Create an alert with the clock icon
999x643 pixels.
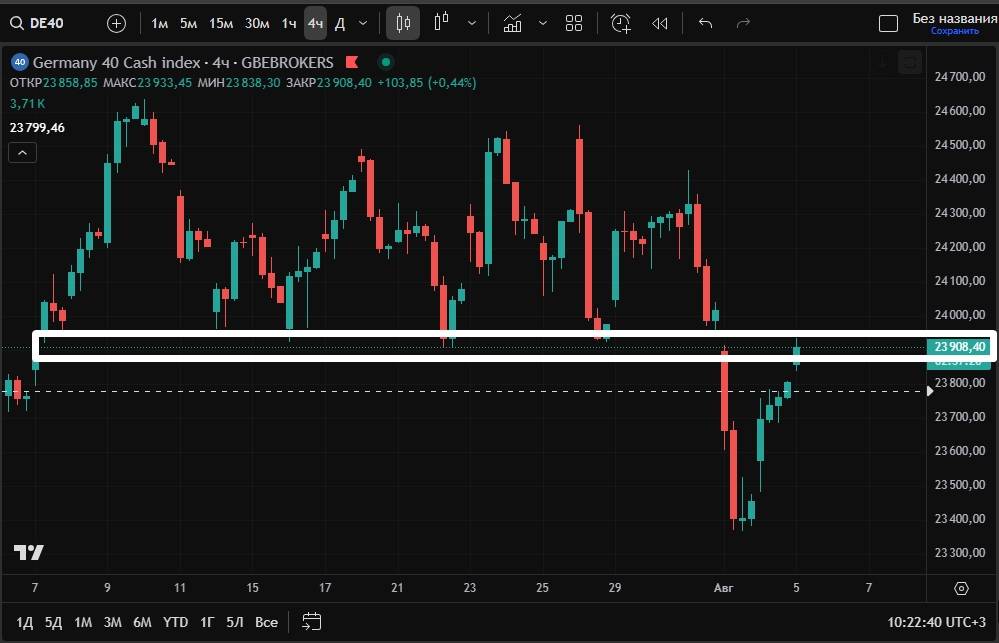pyautogui.click(x=621, y=23)
